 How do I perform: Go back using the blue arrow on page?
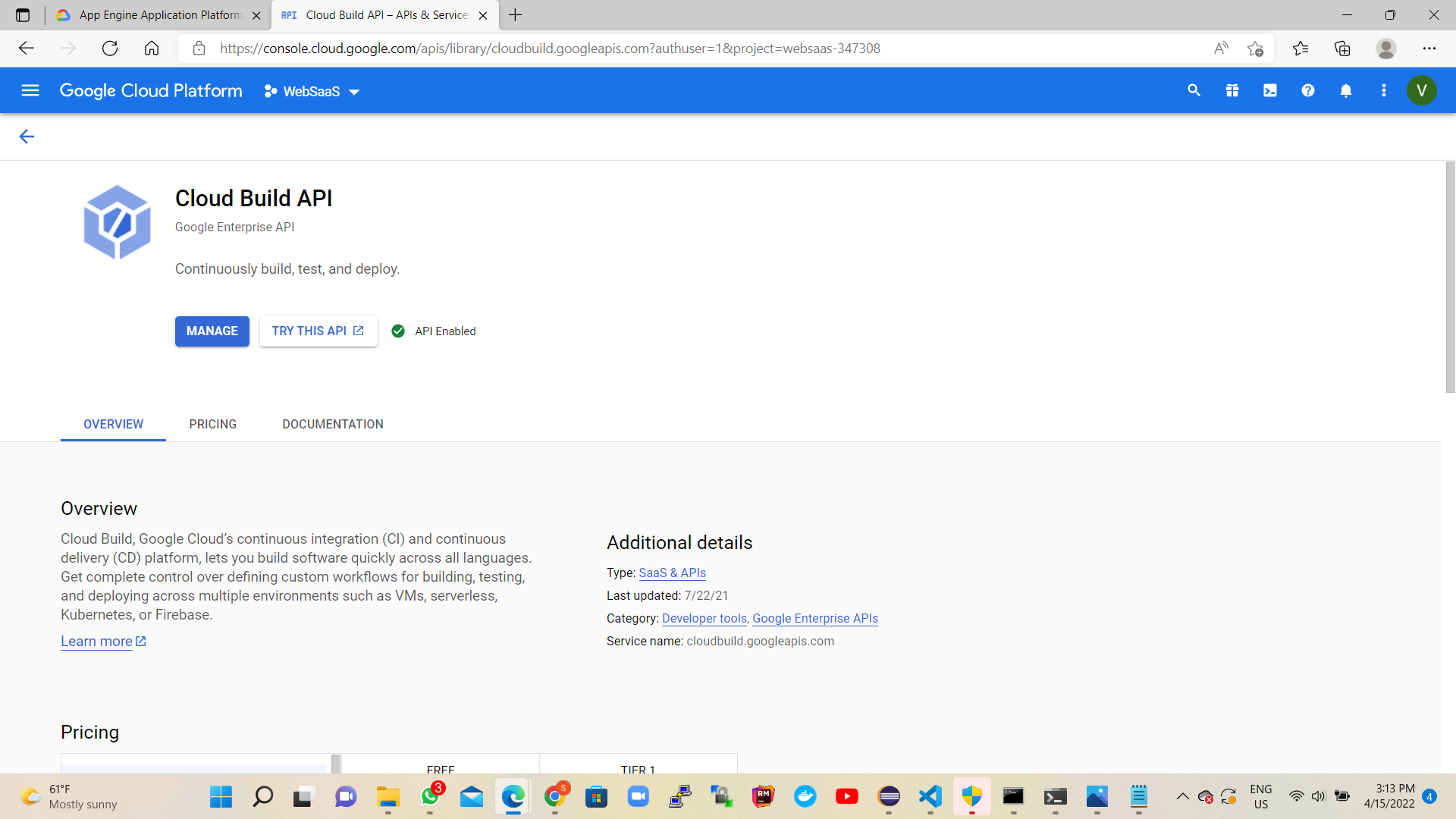coord(27,136)
